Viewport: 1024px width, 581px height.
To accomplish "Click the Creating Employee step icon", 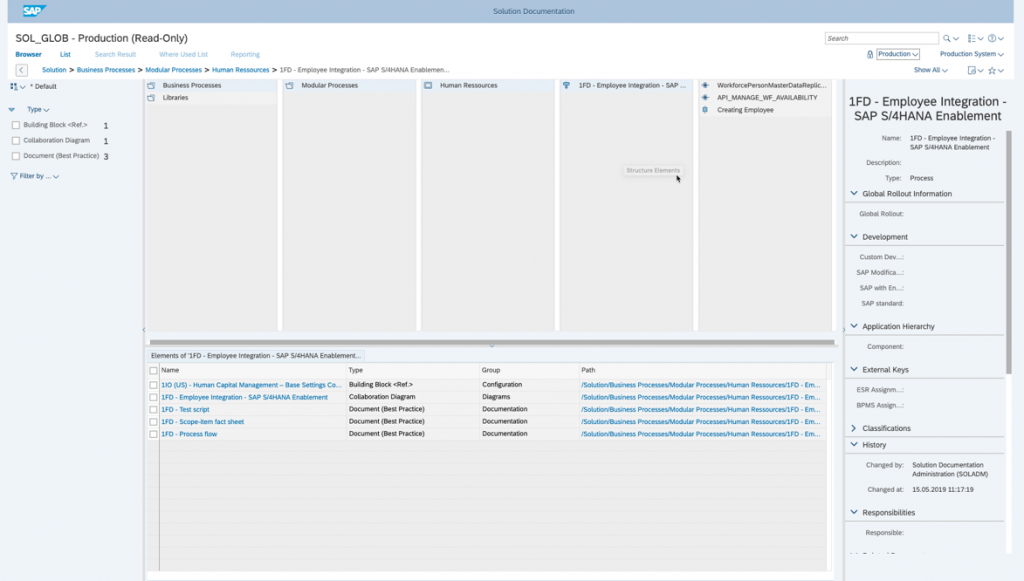I will click(705, 110).
